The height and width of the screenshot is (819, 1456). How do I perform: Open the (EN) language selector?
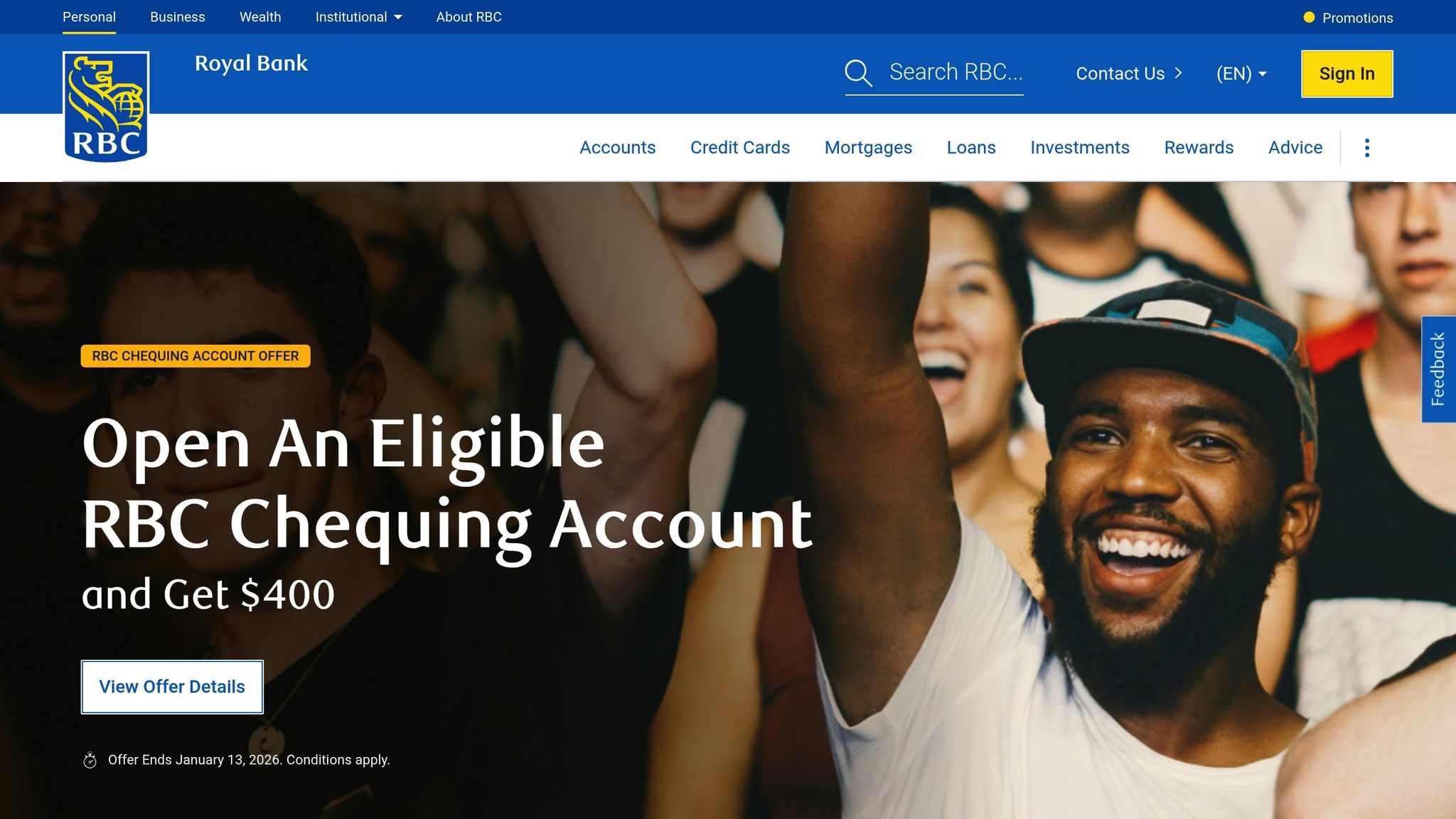pos(1241,73)
